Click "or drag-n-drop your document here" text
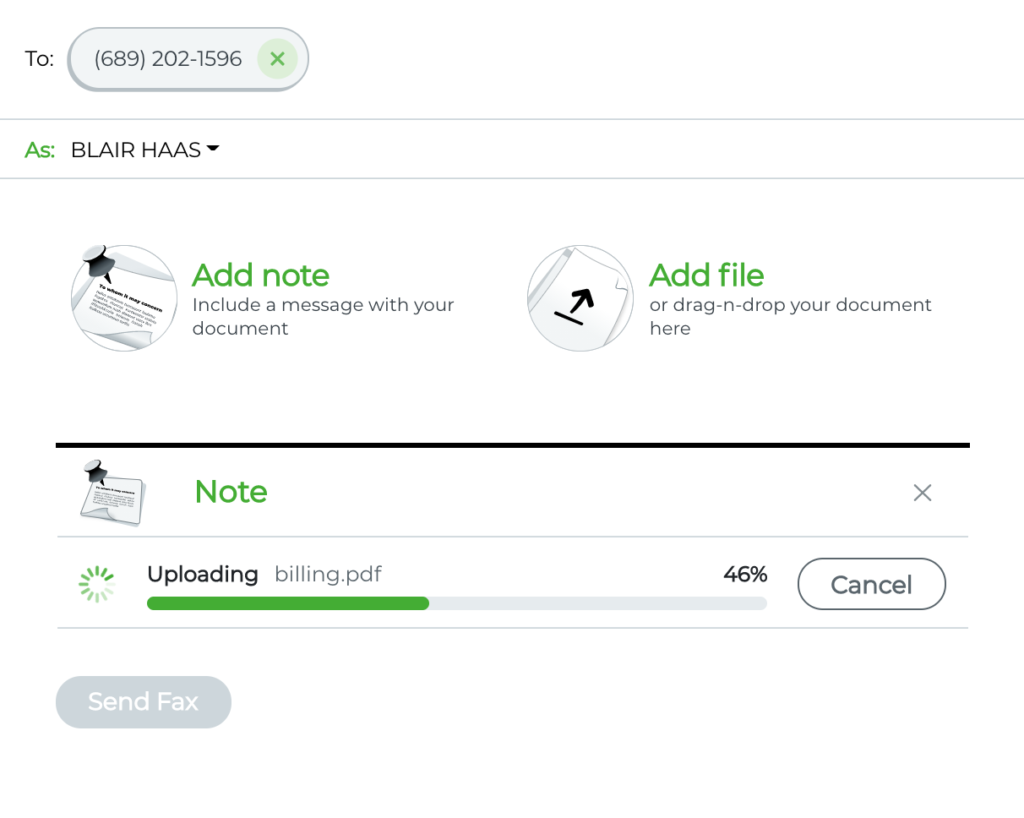The width and height of the screenshot is (1024, 818). click(790, 316)
